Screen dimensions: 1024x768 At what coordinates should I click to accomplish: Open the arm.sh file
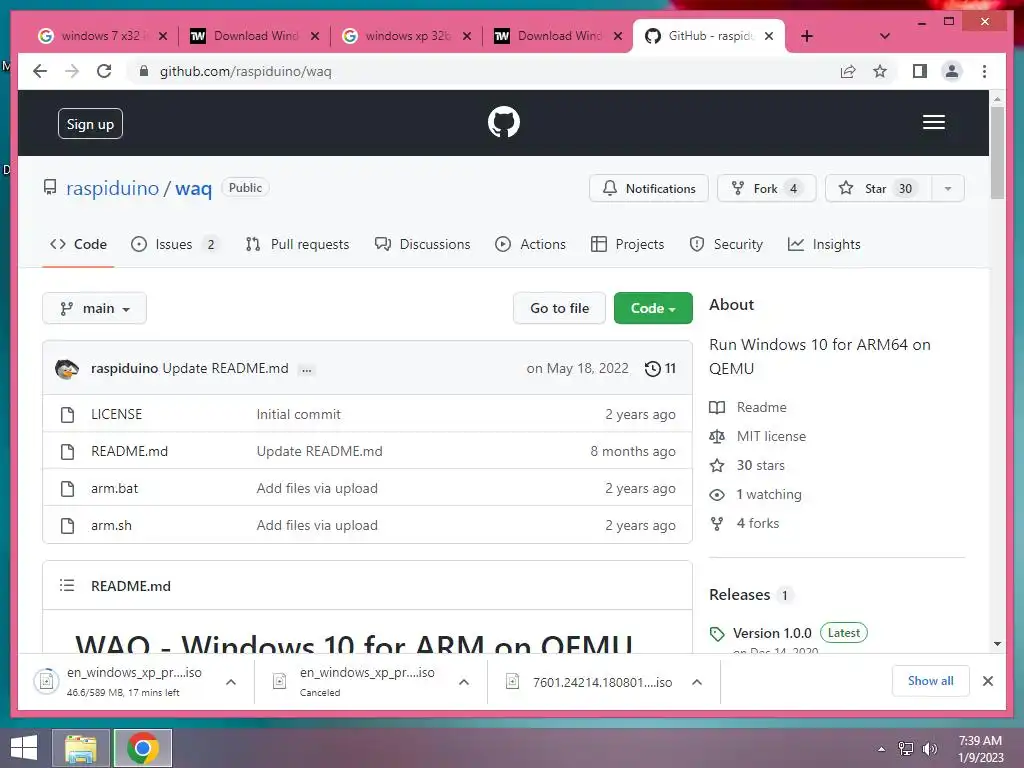tap(111, 526)
